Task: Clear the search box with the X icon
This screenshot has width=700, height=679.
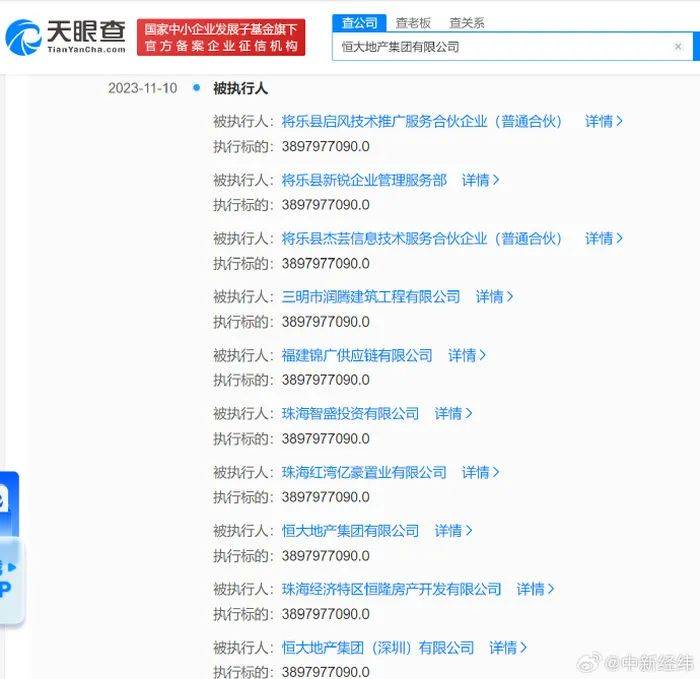Action: point(678,46)
